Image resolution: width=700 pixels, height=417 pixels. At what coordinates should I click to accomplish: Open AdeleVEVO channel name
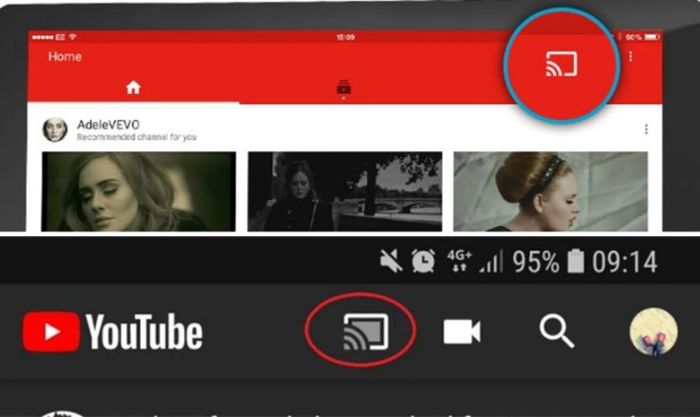pos(108,125)
